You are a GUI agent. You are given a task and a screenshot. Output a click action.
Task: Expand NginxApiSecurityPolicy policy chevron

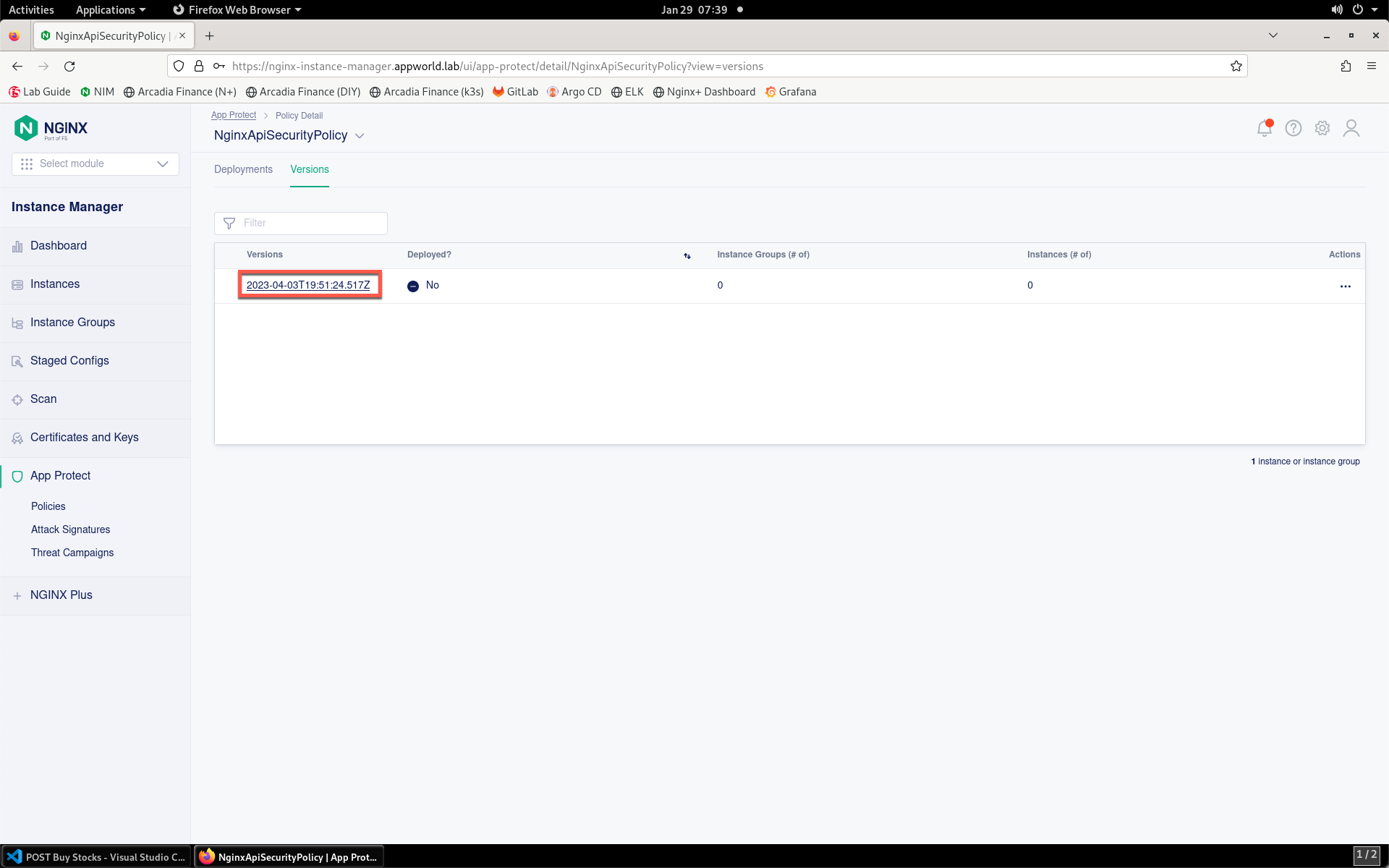pos(360,136)
